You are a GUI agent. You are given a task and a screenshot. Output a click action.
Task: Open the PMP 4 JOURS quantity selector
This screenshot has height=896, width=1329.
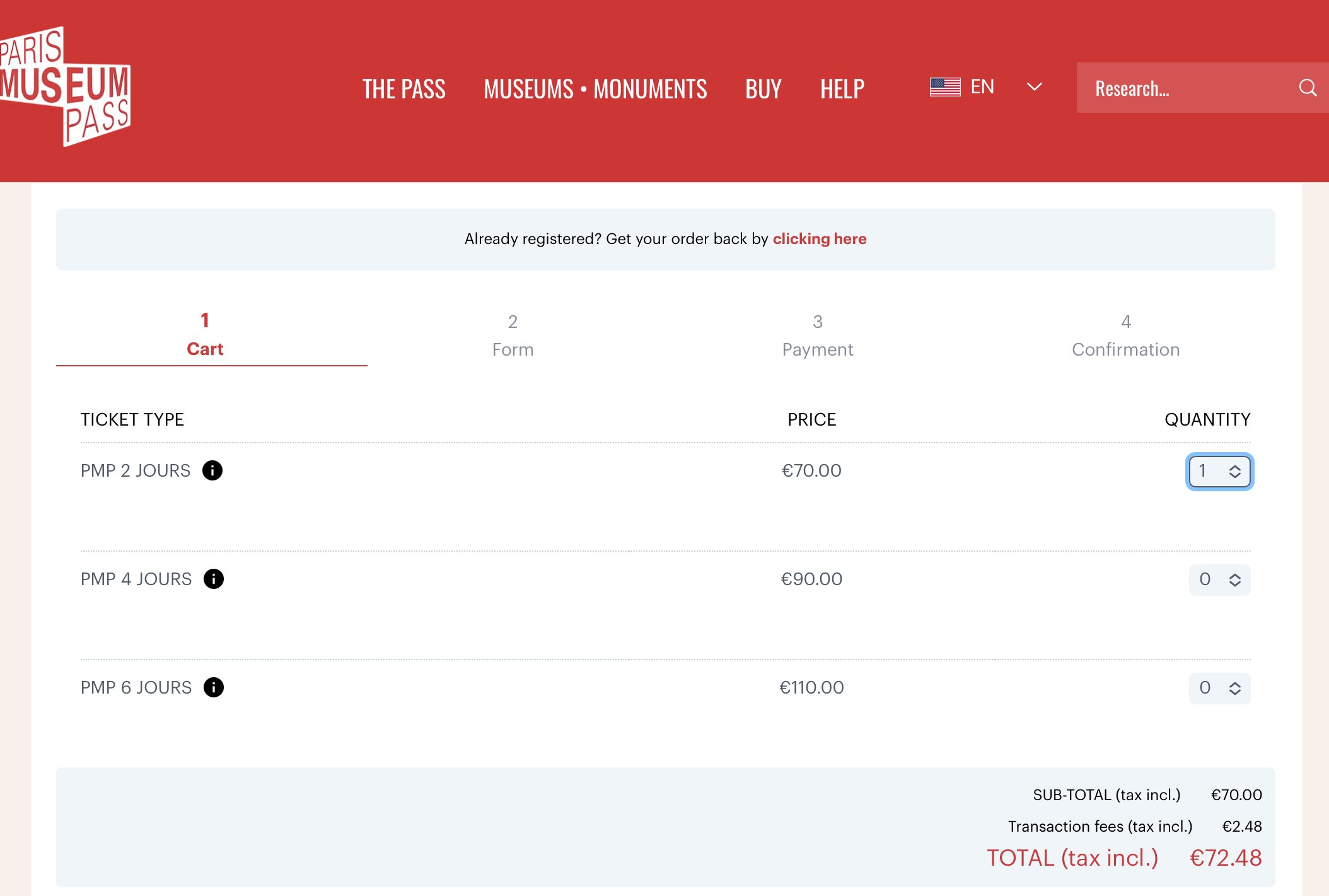pyautogui.click(x=1219, y=580)
